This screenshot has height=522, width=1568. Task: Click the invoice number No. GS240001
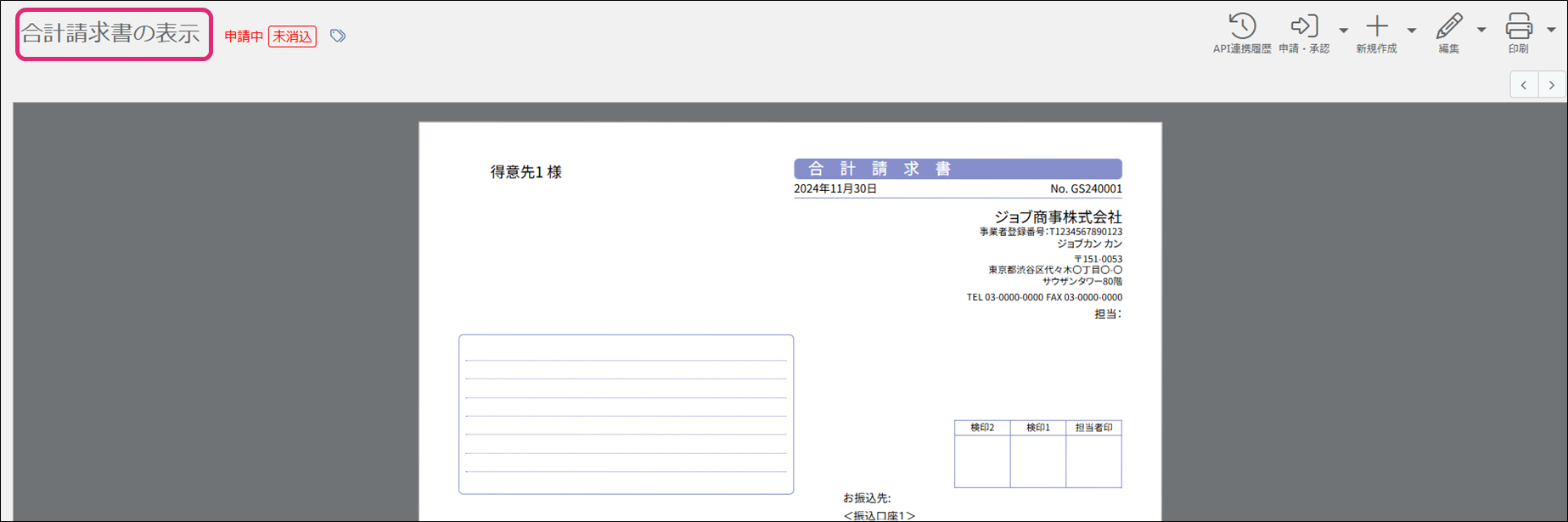click(1086, 189)
